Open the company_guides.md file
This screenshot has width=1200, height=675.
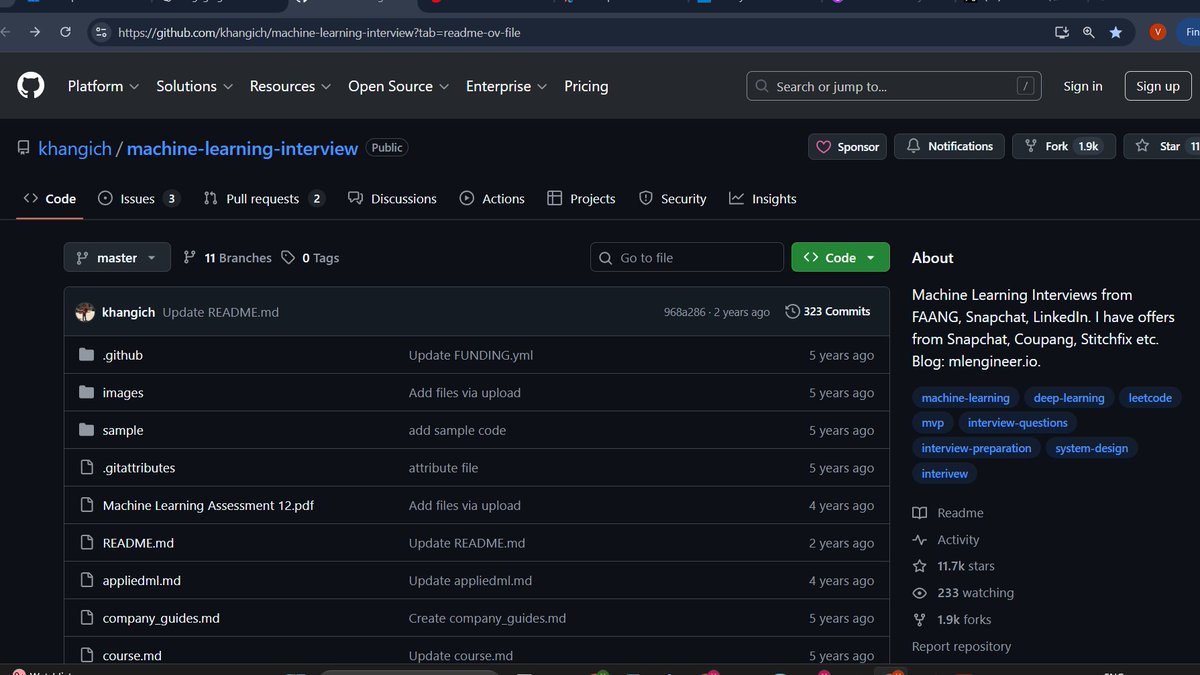[161, 618]
